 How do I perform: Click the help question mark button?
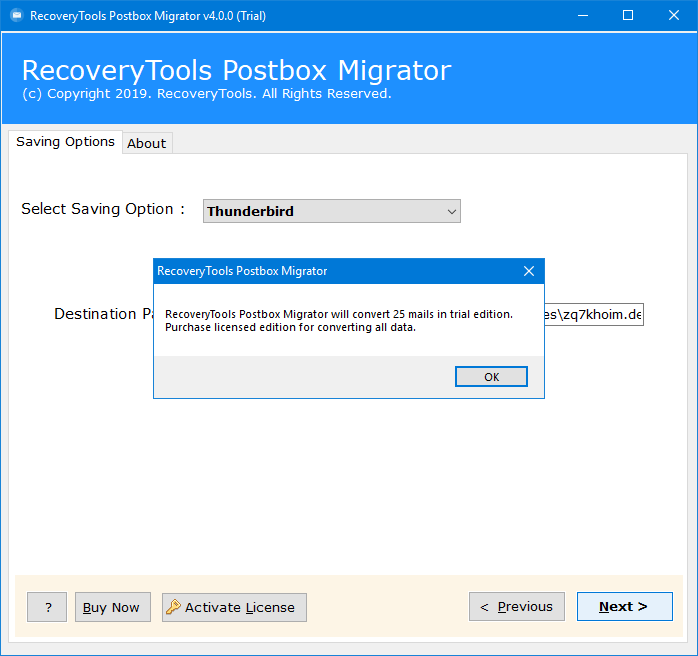point(47,607)
